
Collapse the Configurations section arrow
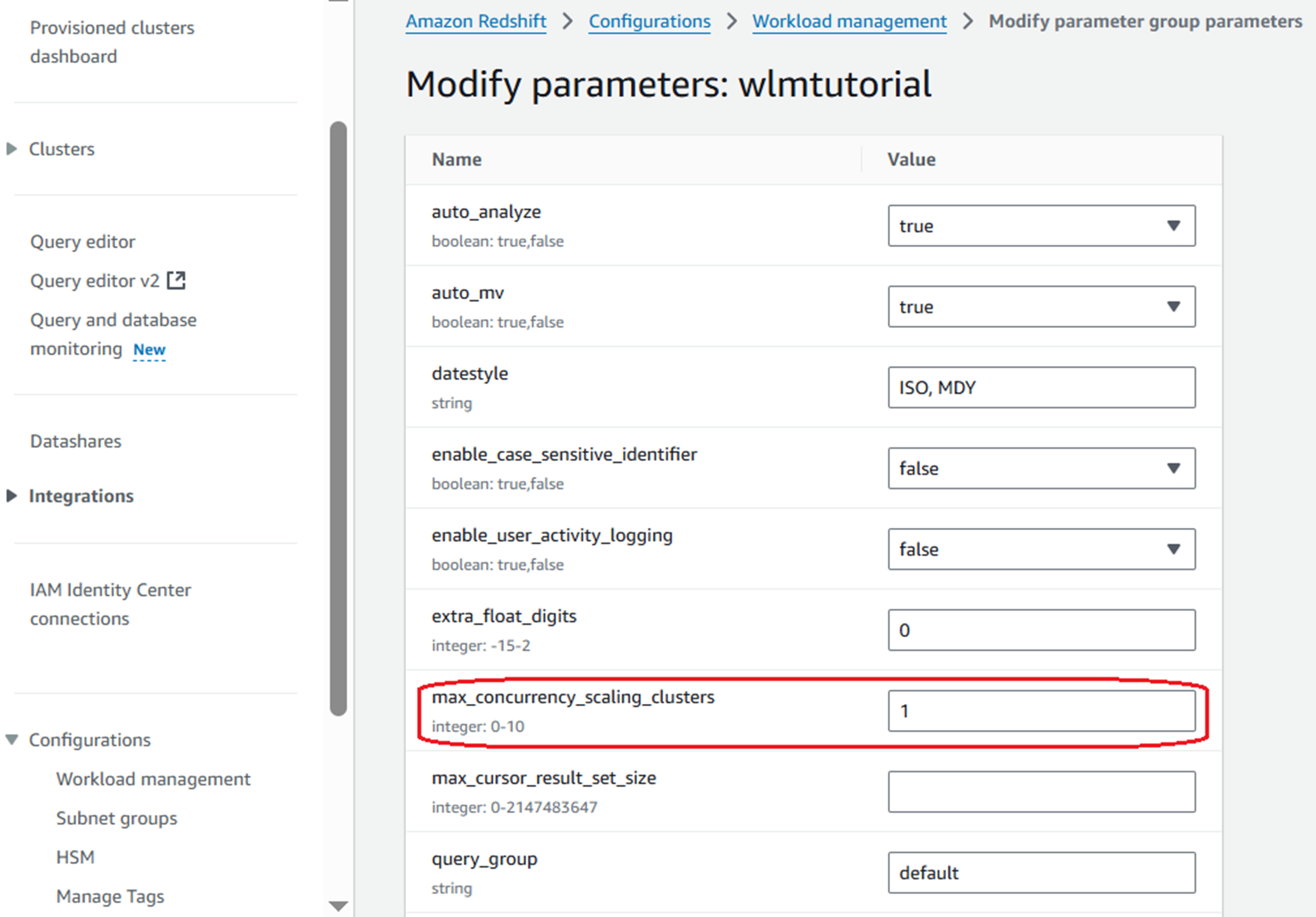click(12, 739)
